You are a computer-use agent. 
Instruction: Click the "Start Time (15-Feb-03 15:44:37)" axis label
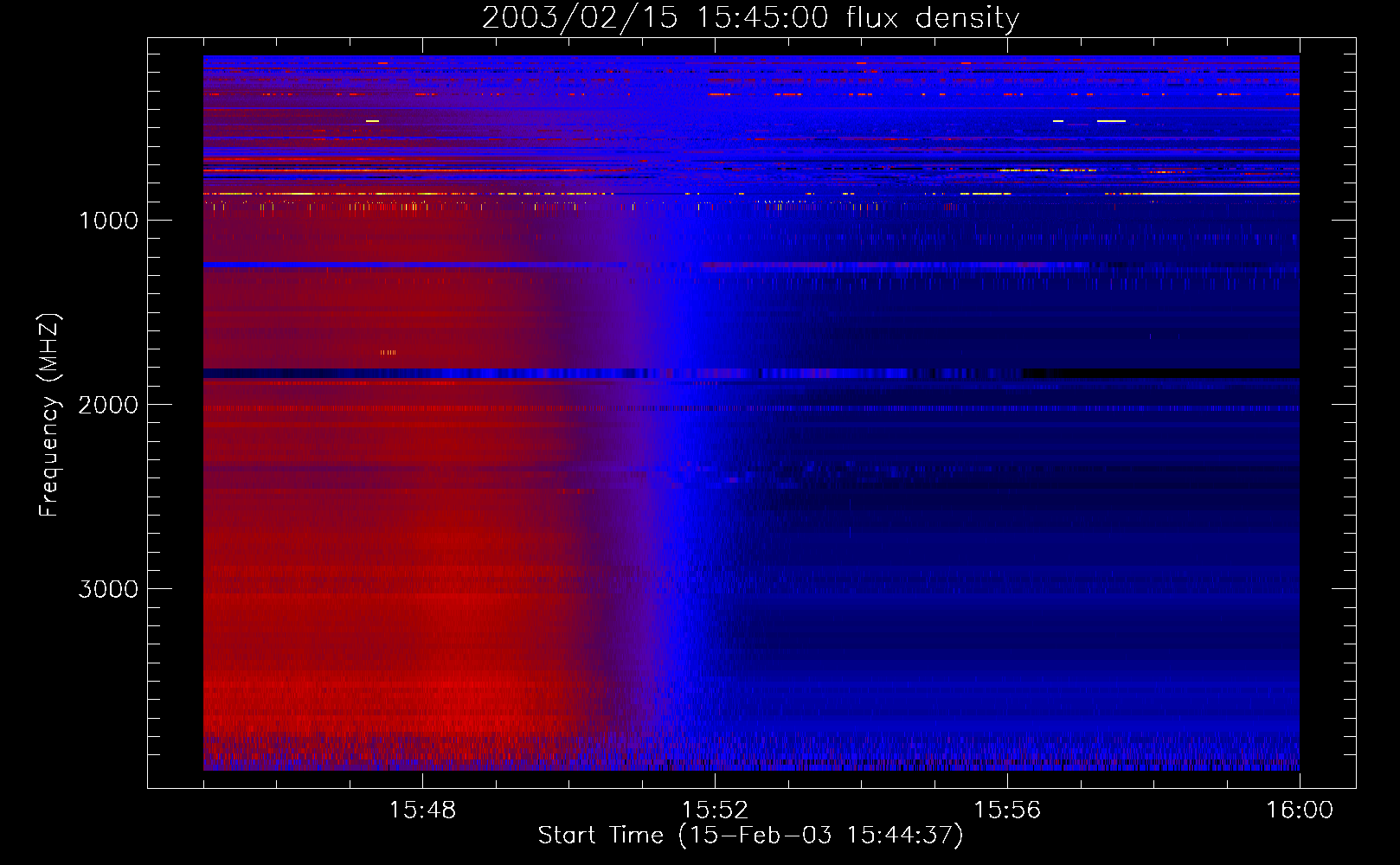[750, 836]
